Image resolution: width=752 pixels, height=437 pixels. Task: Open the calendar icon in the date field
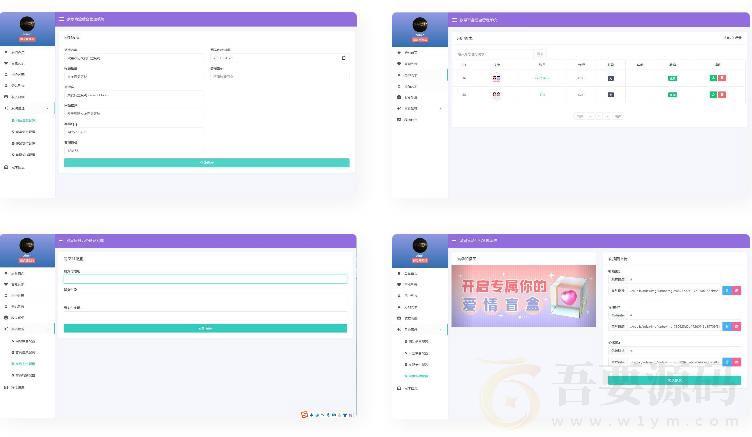pyautogui.click(x=343, y=58)
